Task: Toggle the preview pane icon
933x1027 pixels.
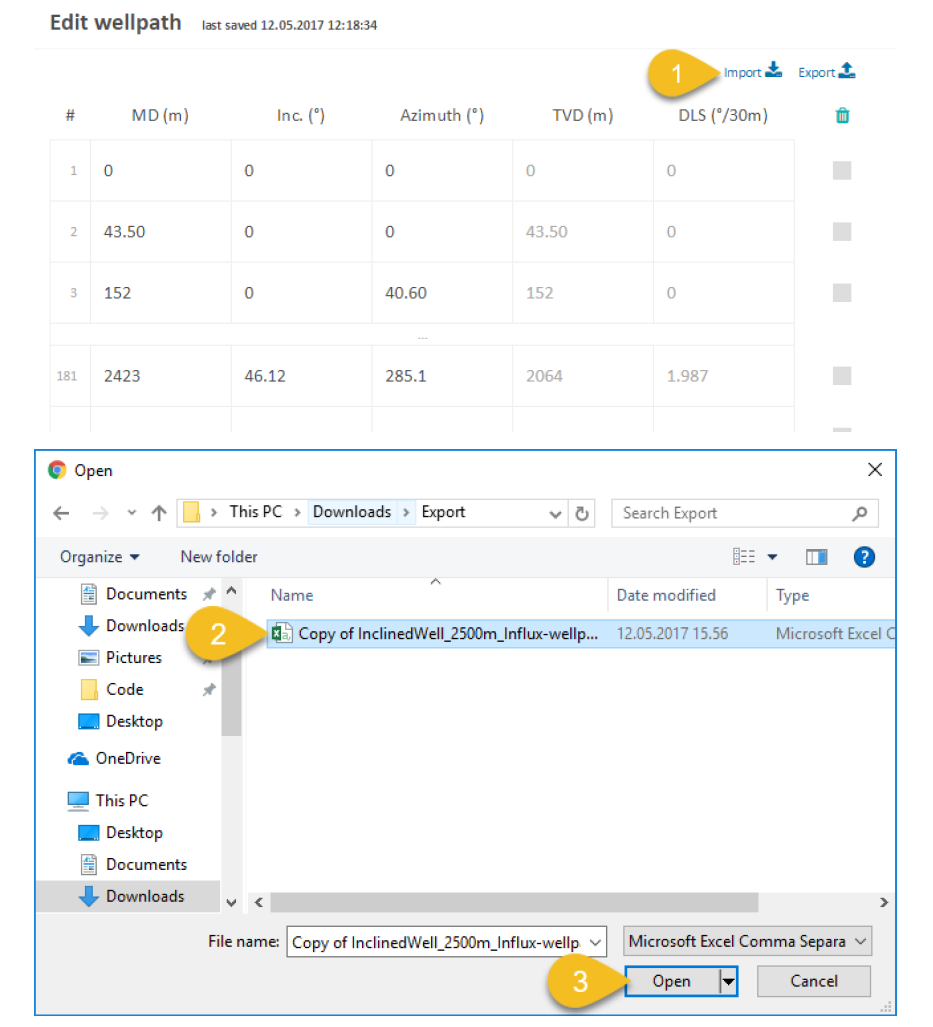Action: tap(816, 557)
